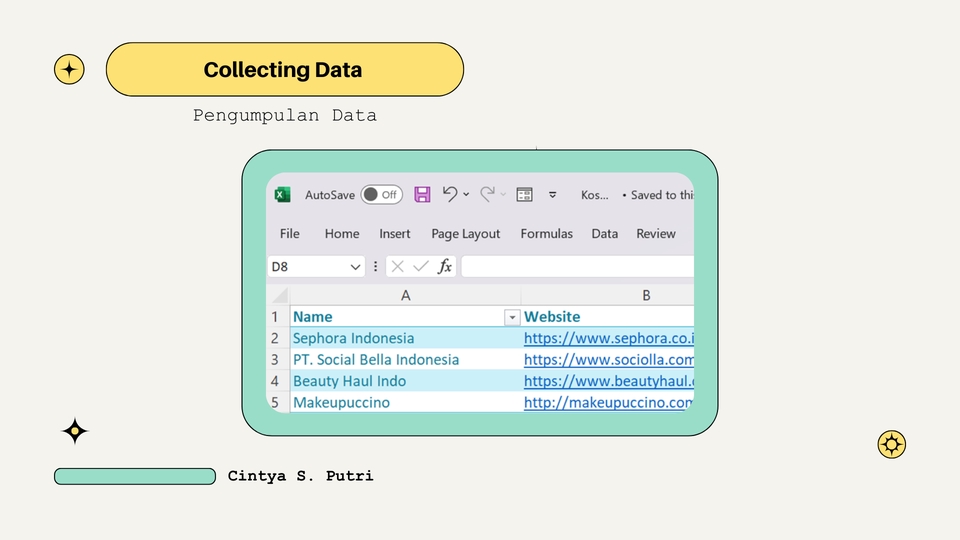Select row 5 header
The image size is (960, 540).
(276, 402)
